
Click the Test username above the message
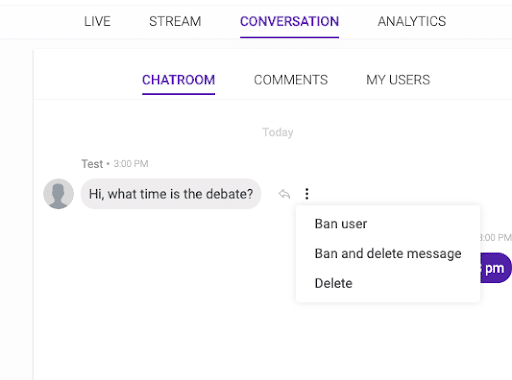(x=92, y=164)
